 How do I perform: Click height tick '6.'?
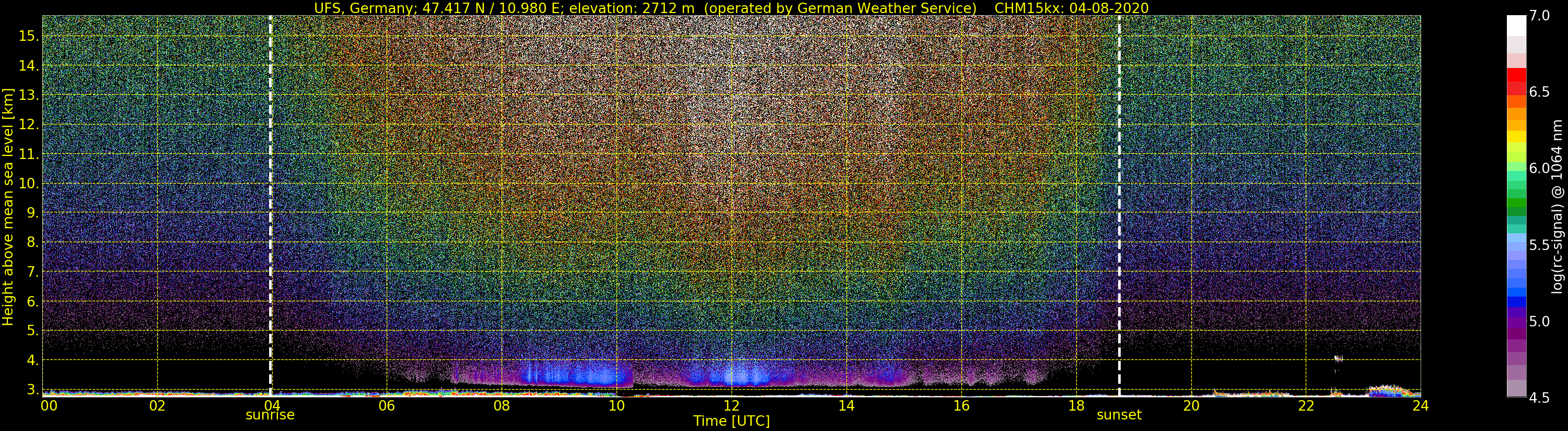33,301
